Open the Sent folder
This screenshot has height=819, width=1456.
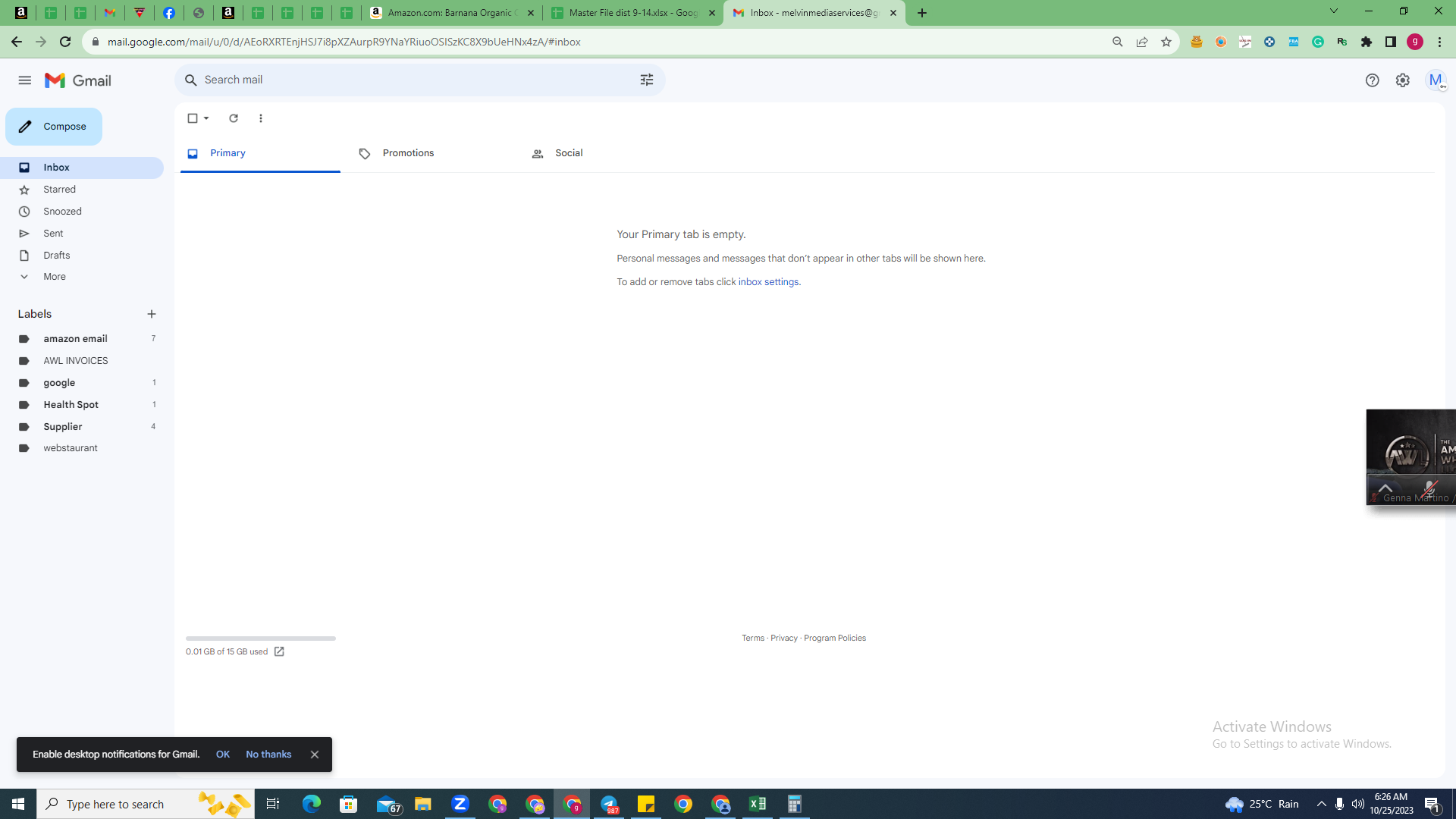click(82, 234)
